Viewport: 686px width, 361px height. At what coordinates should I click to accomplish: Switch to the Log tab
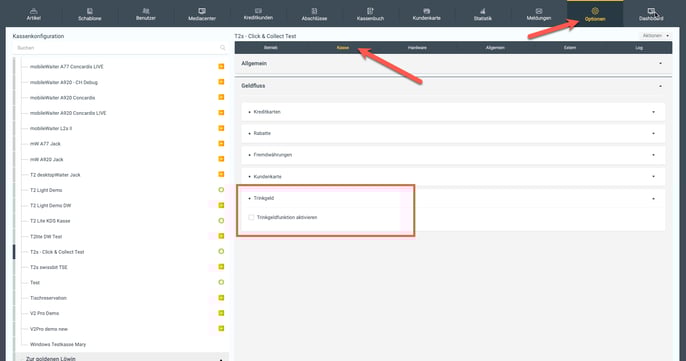pyautogui.click(x=639, y=48)
